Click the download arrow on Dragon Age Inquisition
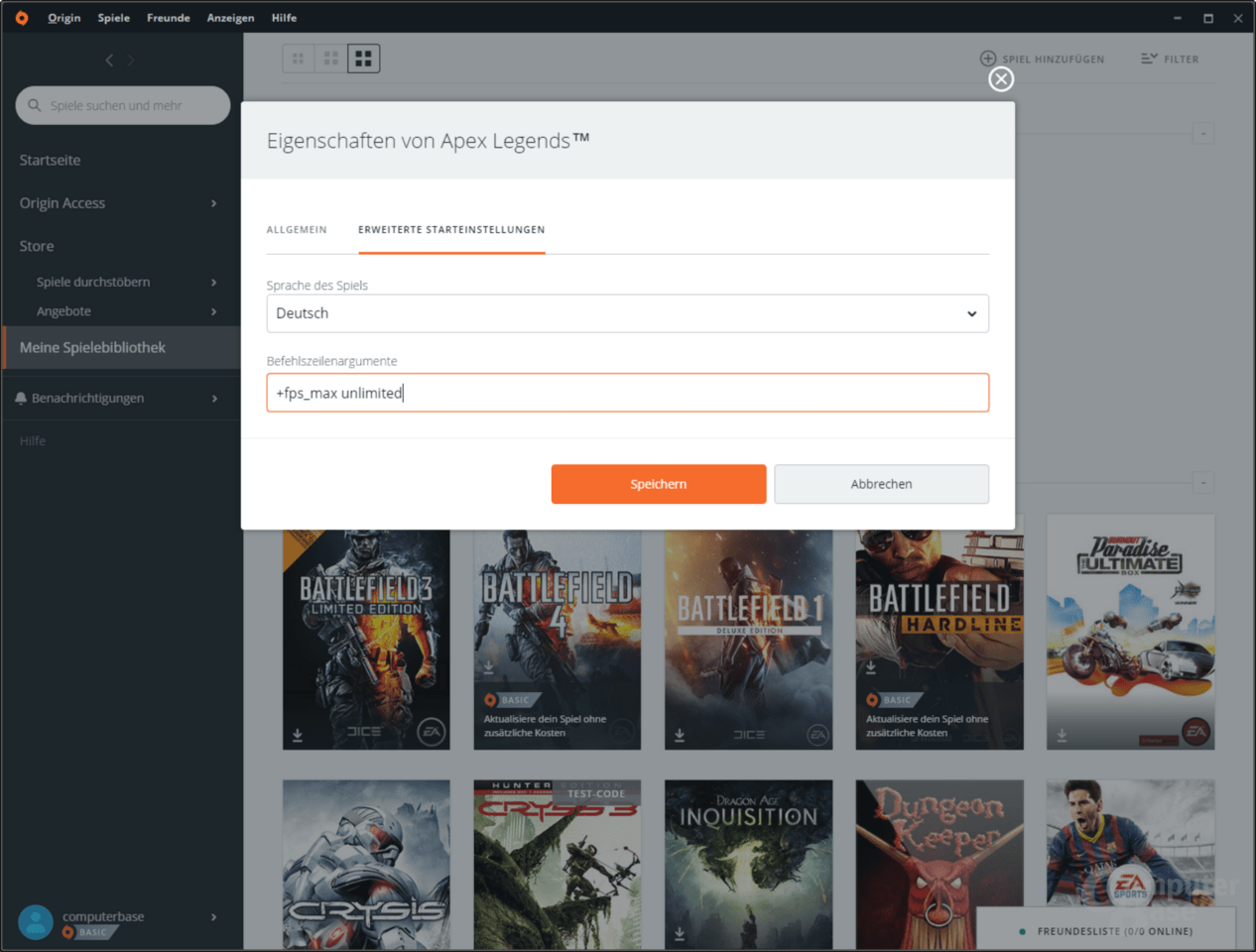 pos(679,932)
